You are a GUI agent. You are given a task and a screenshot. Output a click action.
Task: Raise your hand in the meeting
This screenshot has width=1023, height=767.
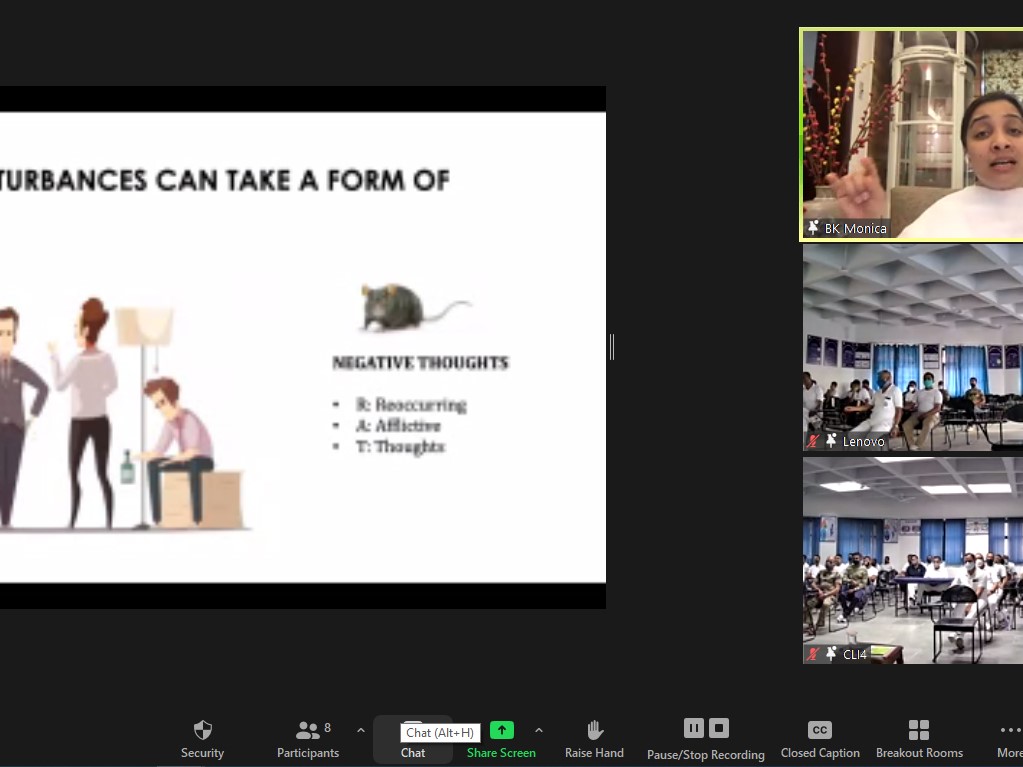click(594, 738)
